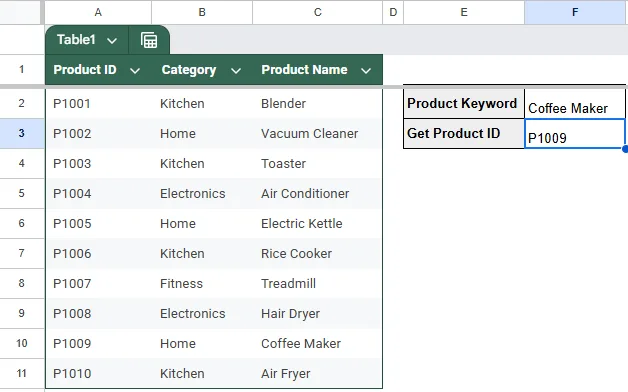Click the blue fill handle on selected cell

(625, 149)
